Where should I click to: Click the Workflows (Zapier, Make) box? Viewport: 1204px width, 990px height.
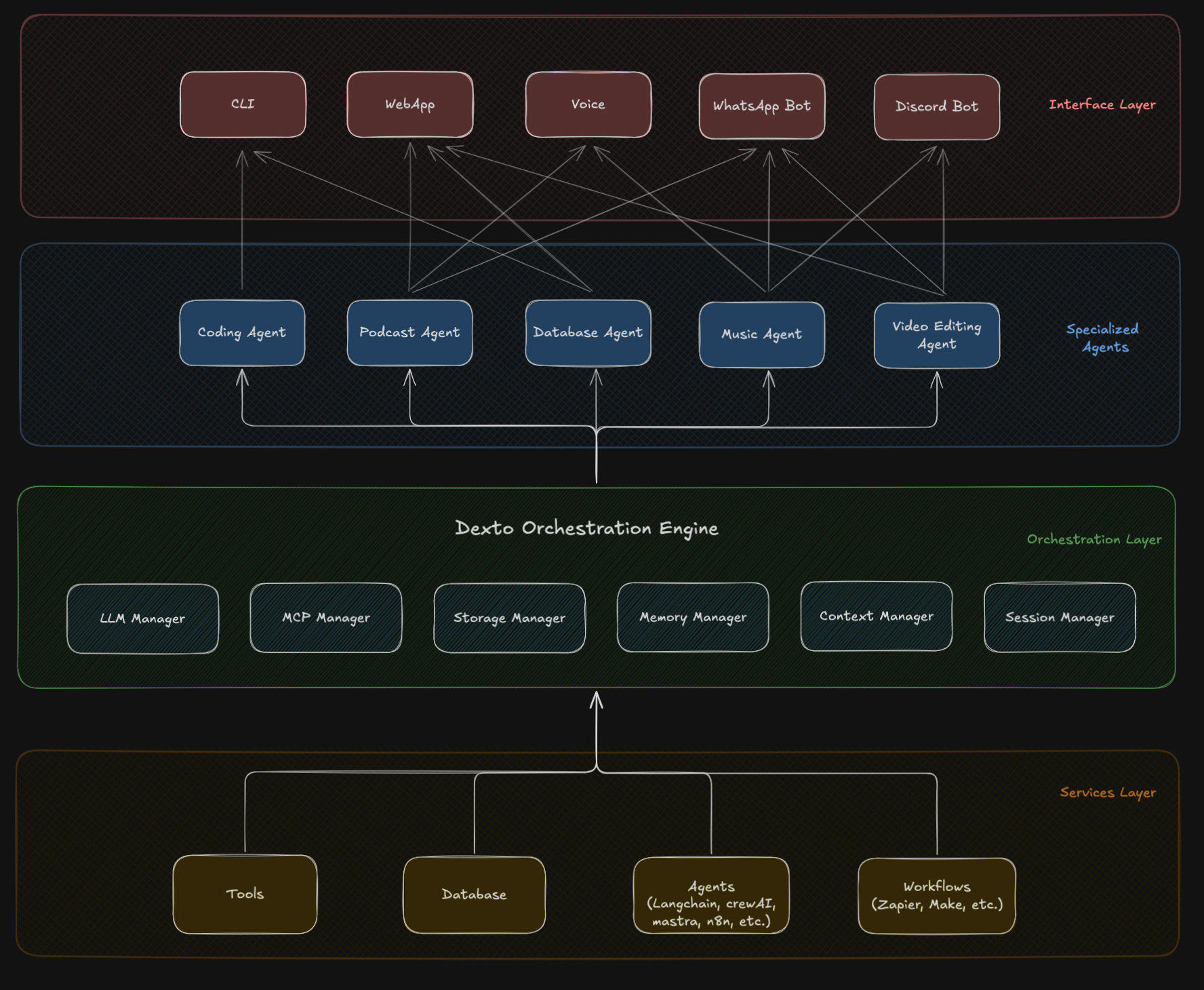(936, 896)
